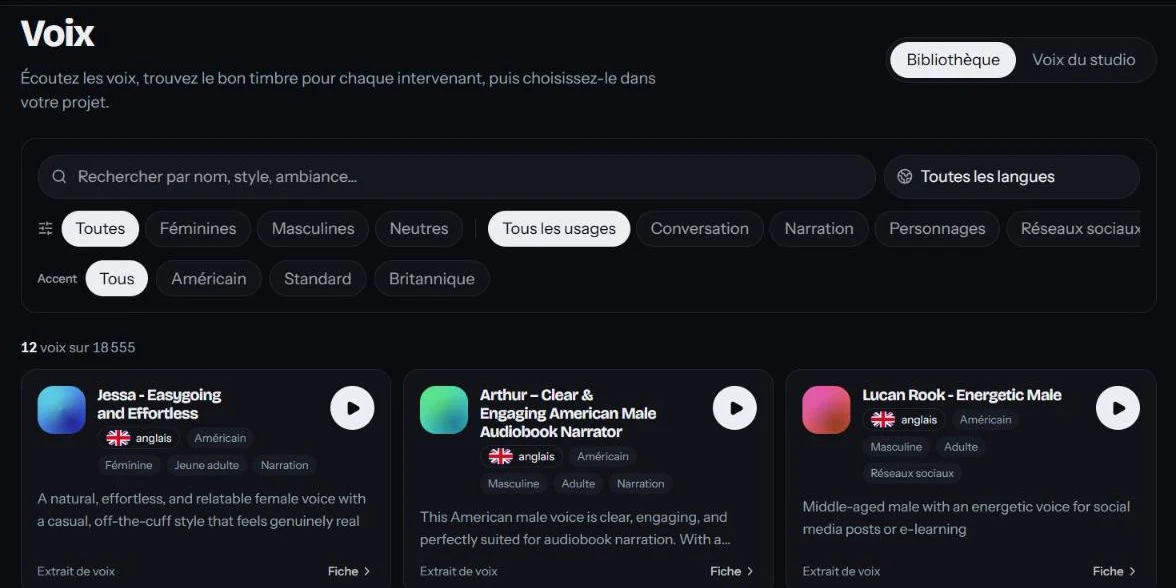Click the filter sliders icon
Image resolution: width=1176 pixels, height=588 pixels.
pyautogui.click(x=46, y=229)
